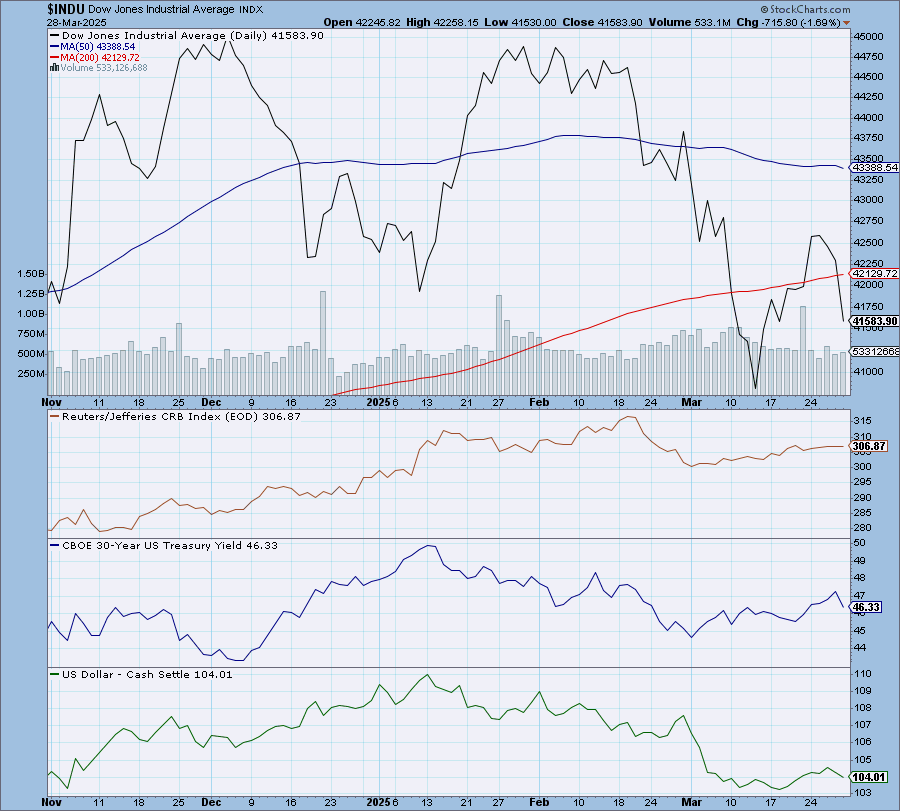The image size is (900, 811).
Task: Click the red down-arrow change indicator
Action: coord(847,23)
